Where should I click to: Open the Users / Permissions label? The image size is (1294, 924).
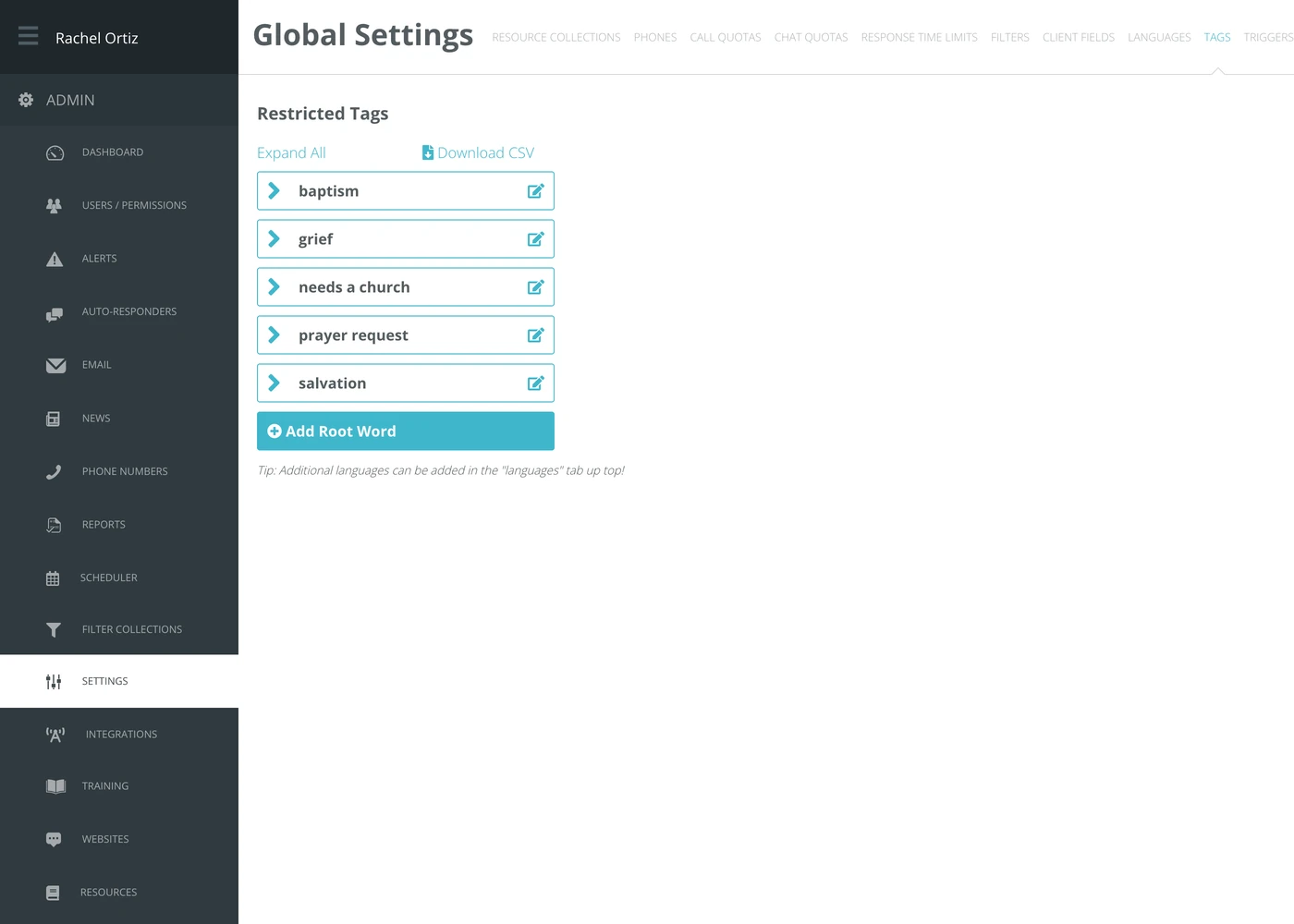(134, 206)
